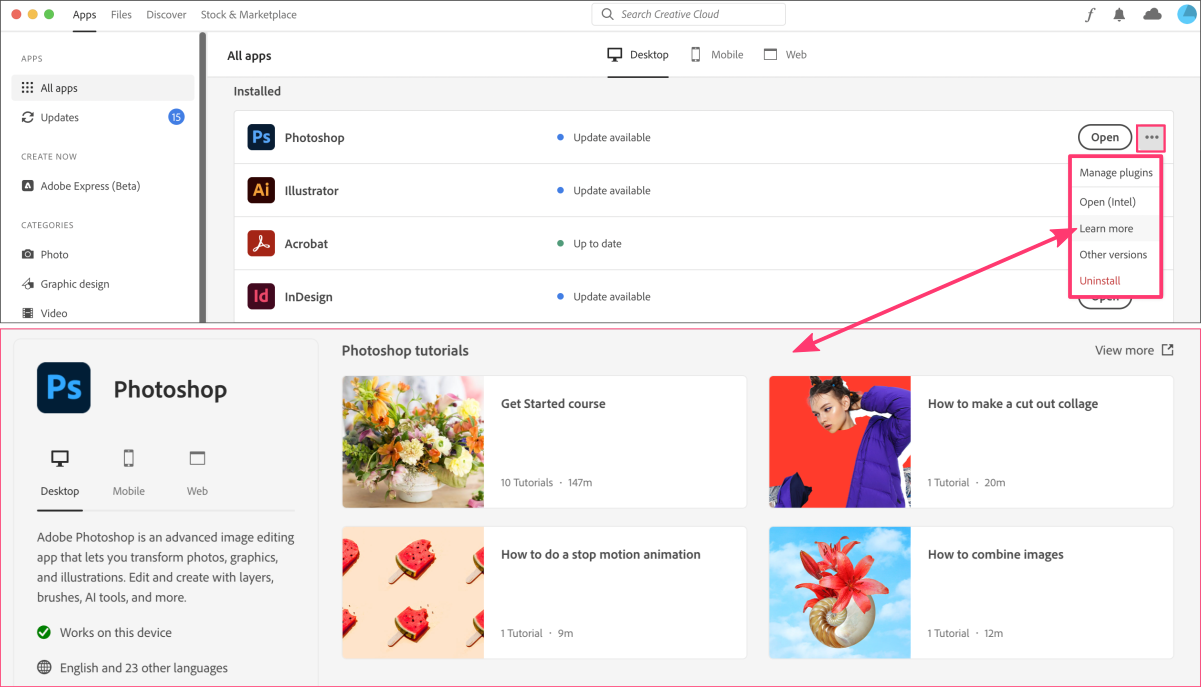Click the Acrobat app icon
This screenshot has height=687, width=1201.
pyautogui.click(x=261, y=243)
